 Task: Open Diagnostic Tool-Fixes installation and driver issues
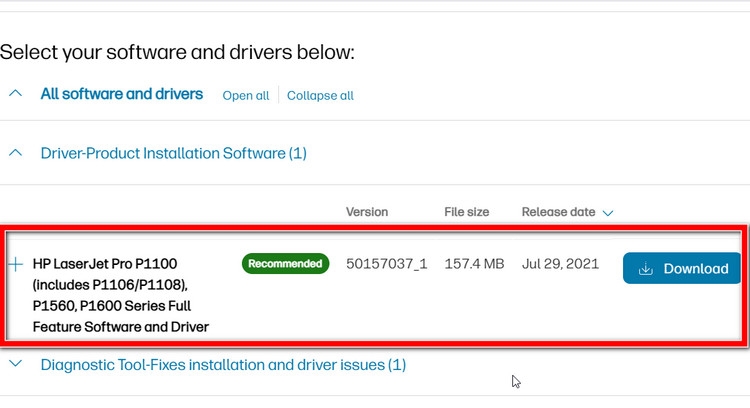(223, 365)
